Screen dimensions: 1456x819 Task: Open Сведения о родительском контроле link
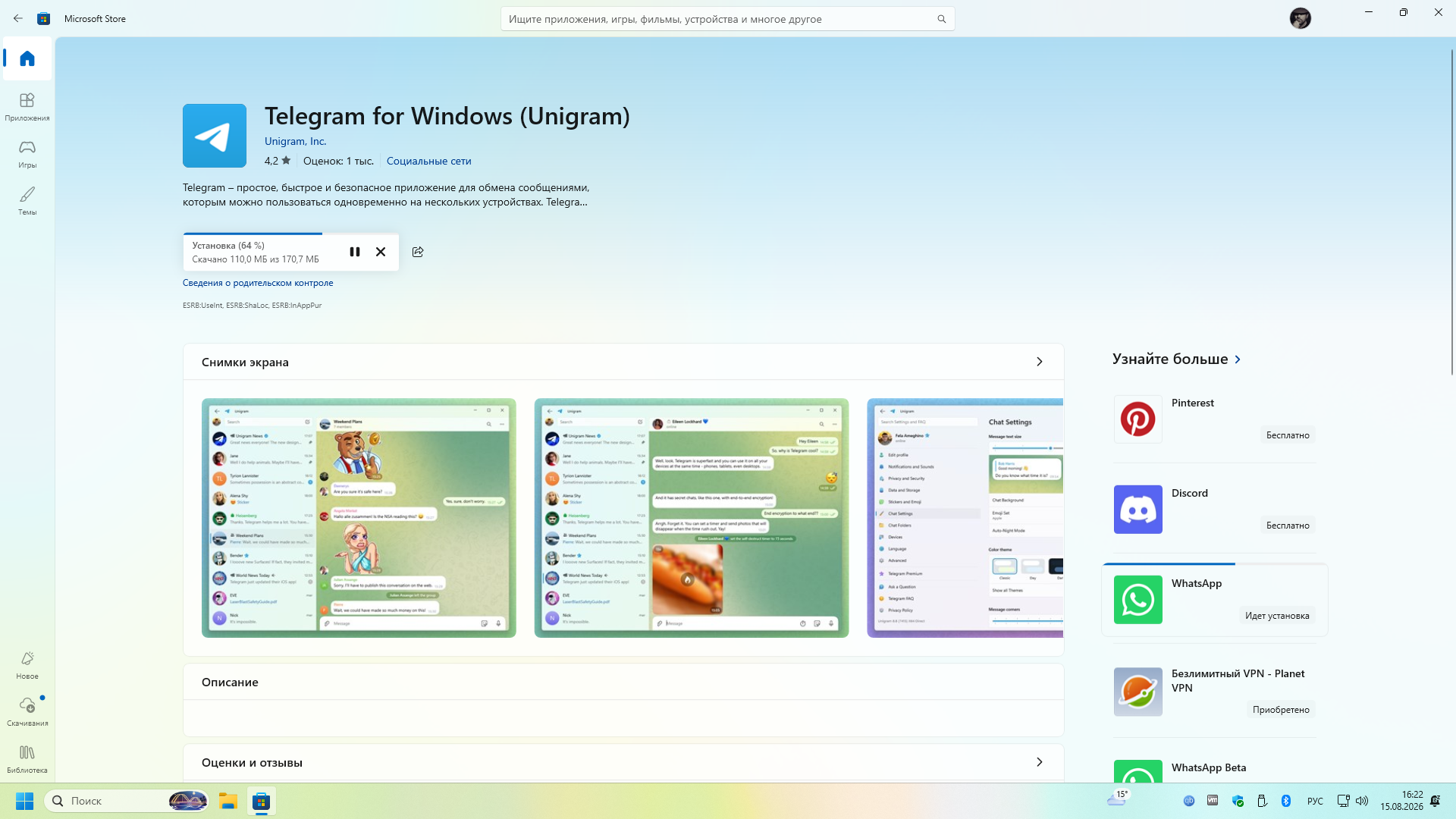click(x=258, y=283)
